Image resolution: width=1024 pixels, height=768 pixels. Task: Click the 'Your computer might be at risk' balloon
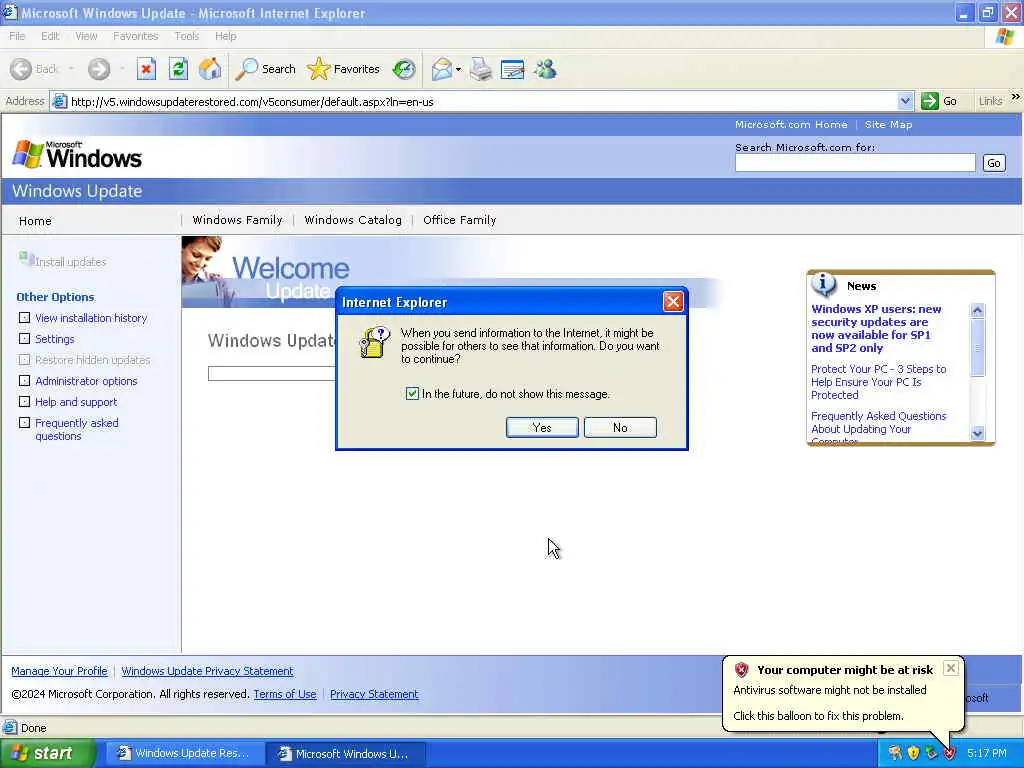click(842, 692)
